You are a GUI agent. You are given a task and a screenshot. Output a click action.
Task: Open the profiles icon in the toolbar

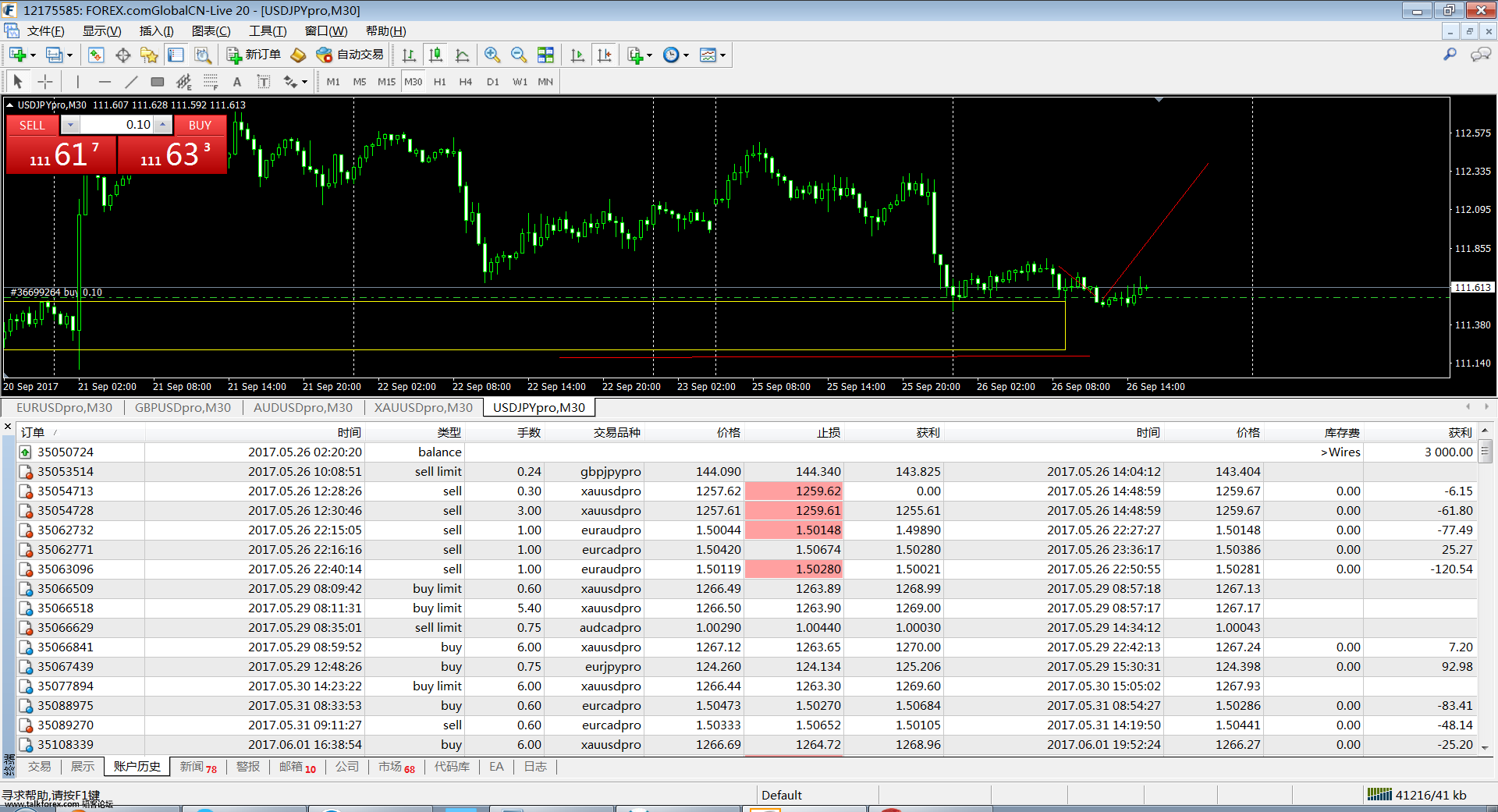click(53, 55)
